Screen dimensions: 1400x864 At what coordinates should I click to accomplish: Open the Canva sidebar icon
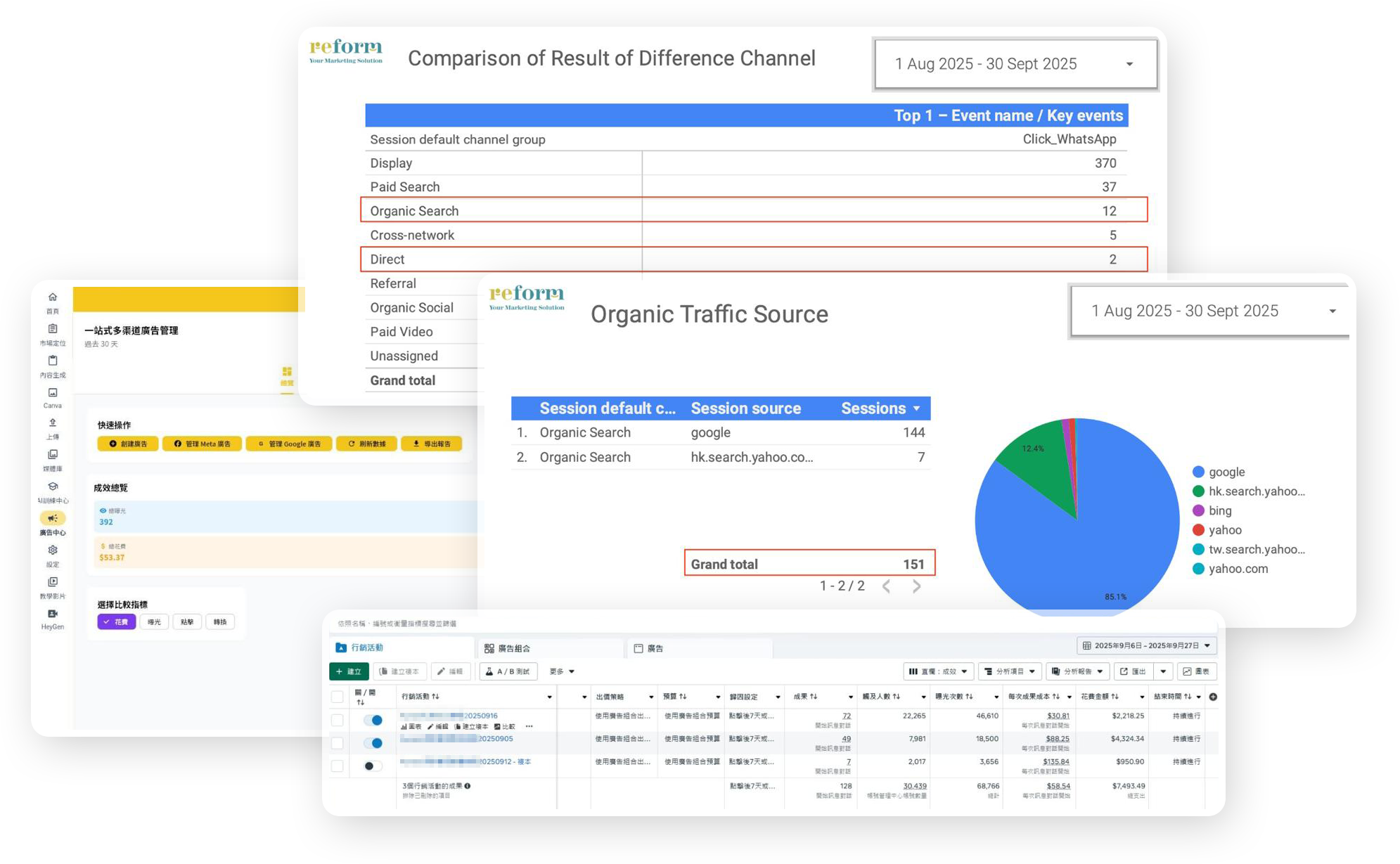53,393
